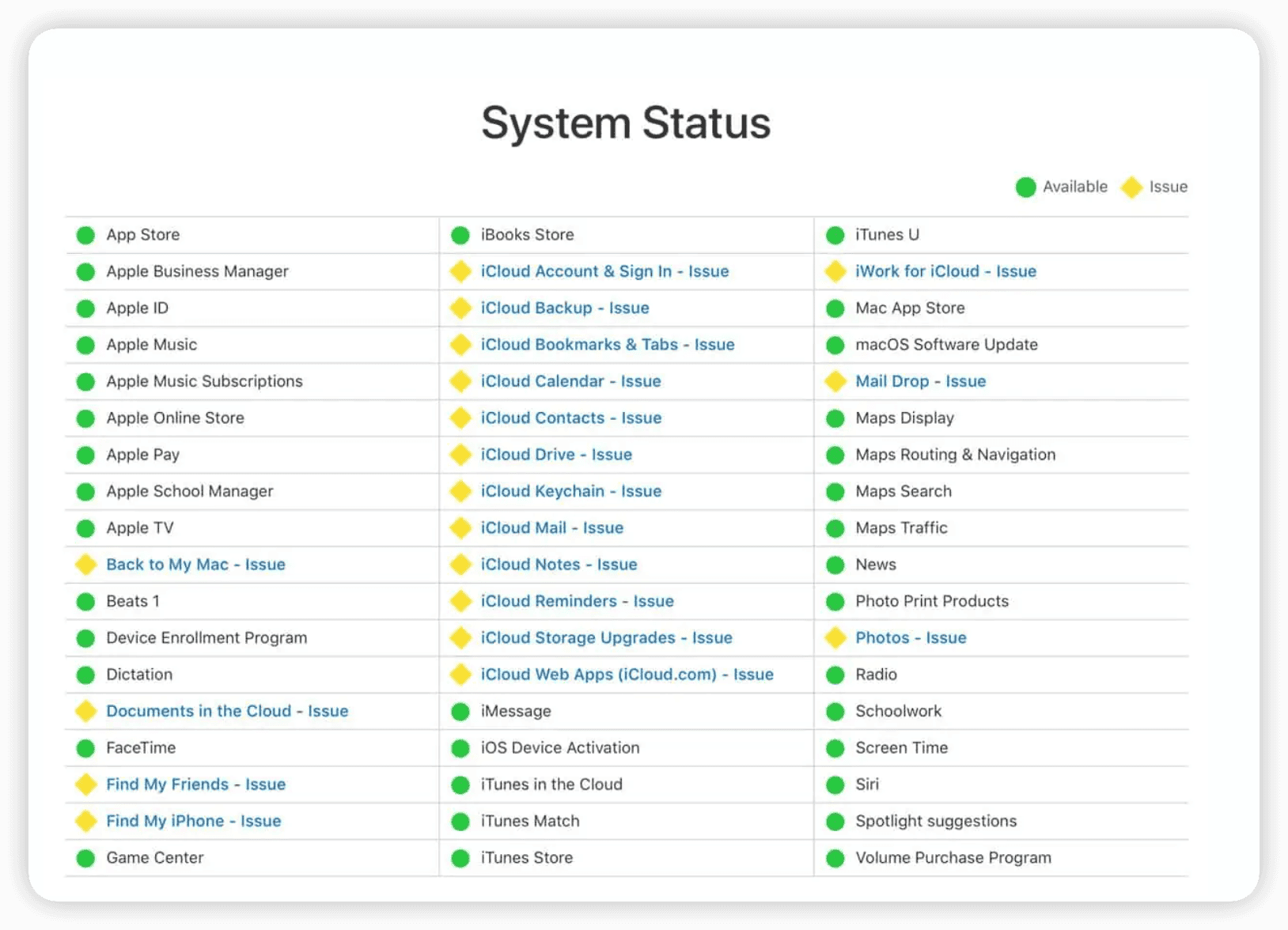
Task: Select Spotlight suggestions row text
Action: pos(936,821)
